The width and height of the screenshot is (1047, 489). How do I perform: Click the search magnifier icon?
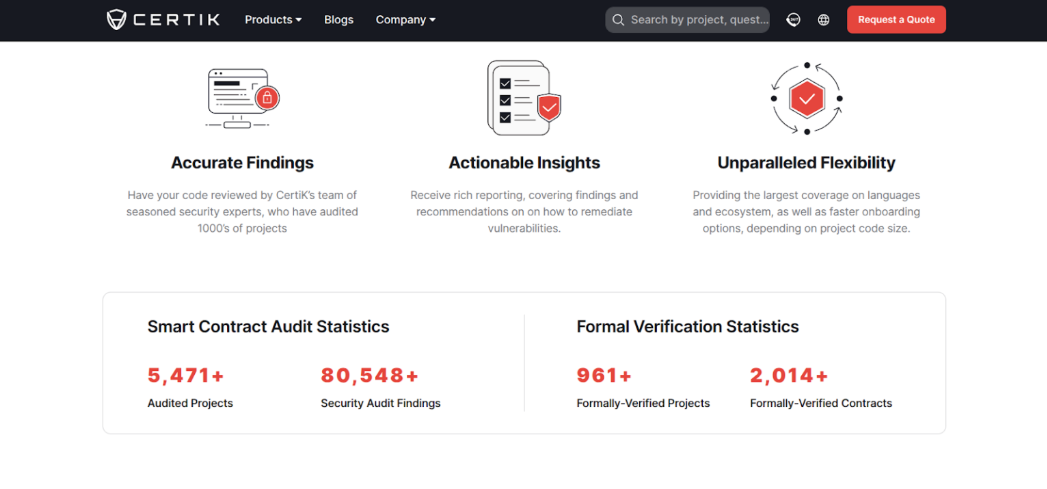tap(618, 20)
